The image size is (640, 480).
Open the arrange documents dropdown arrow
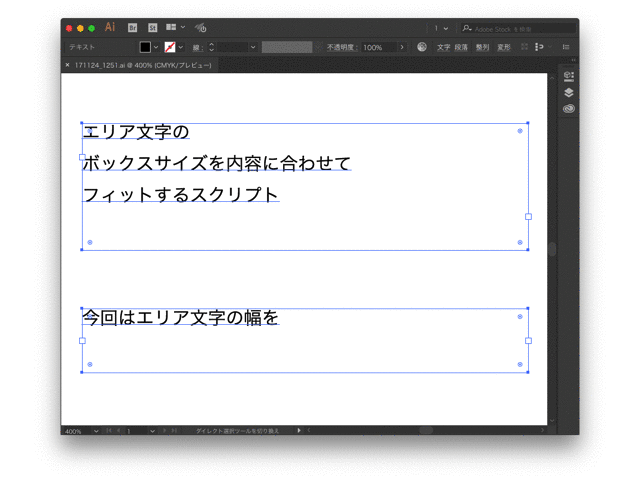click(183, 27)
